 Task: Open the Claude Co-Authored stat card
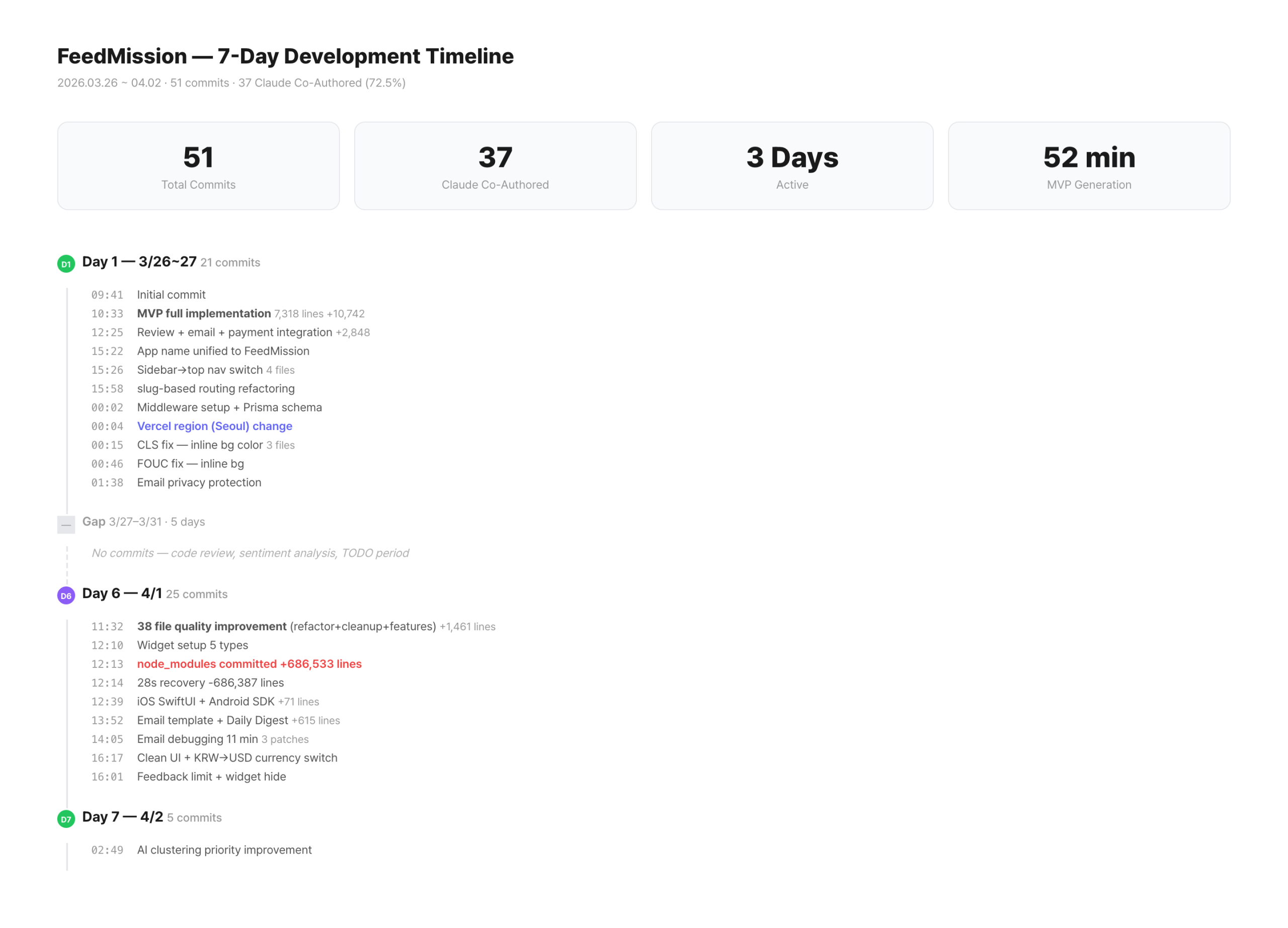tap(495, 165)
